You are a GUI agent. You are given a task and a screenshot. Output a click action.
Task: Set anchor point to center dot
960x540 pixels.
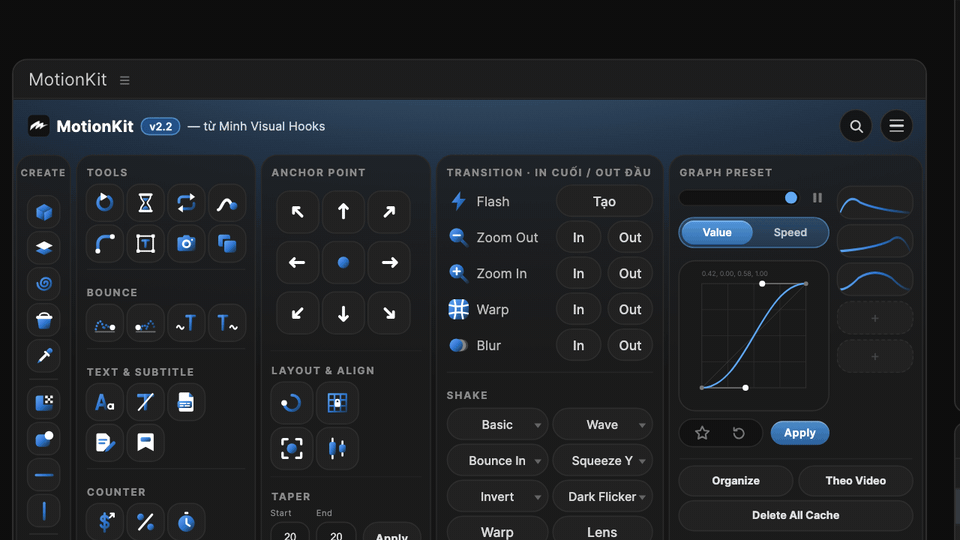click(x=343, y=263)
